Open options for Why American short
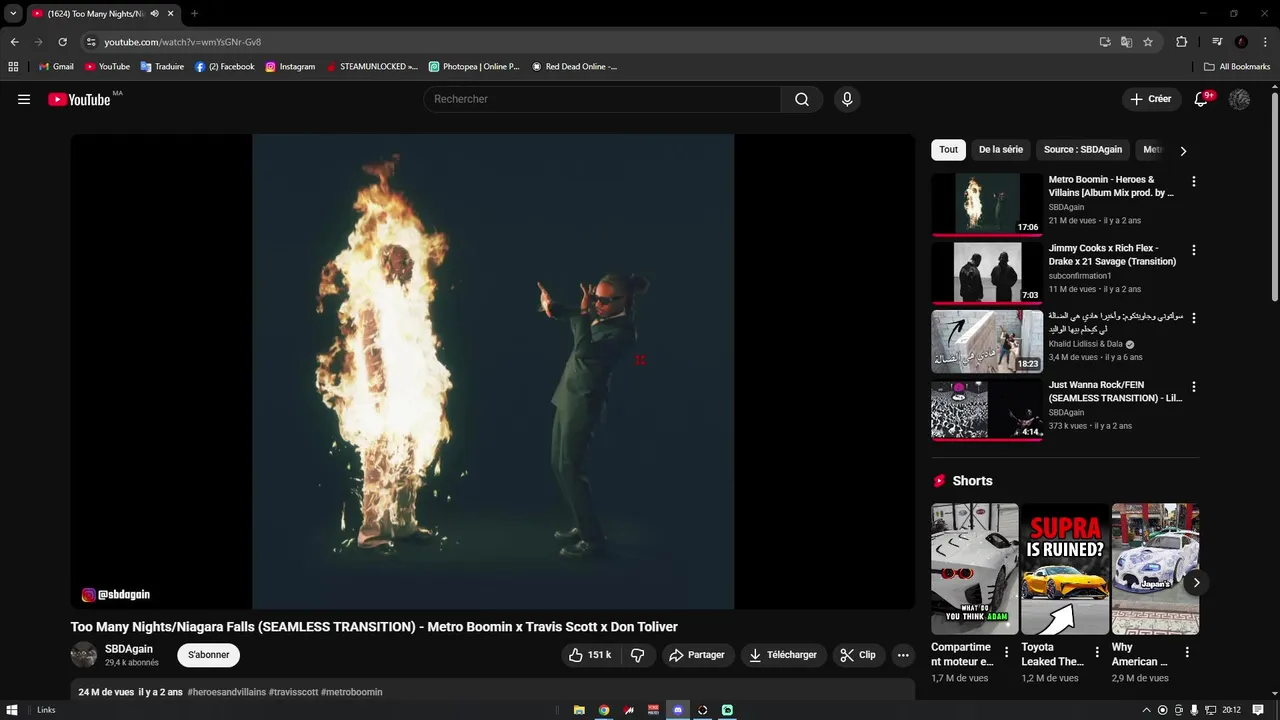This screenshot has height=720, width=1280. [x=1187, y=652]
